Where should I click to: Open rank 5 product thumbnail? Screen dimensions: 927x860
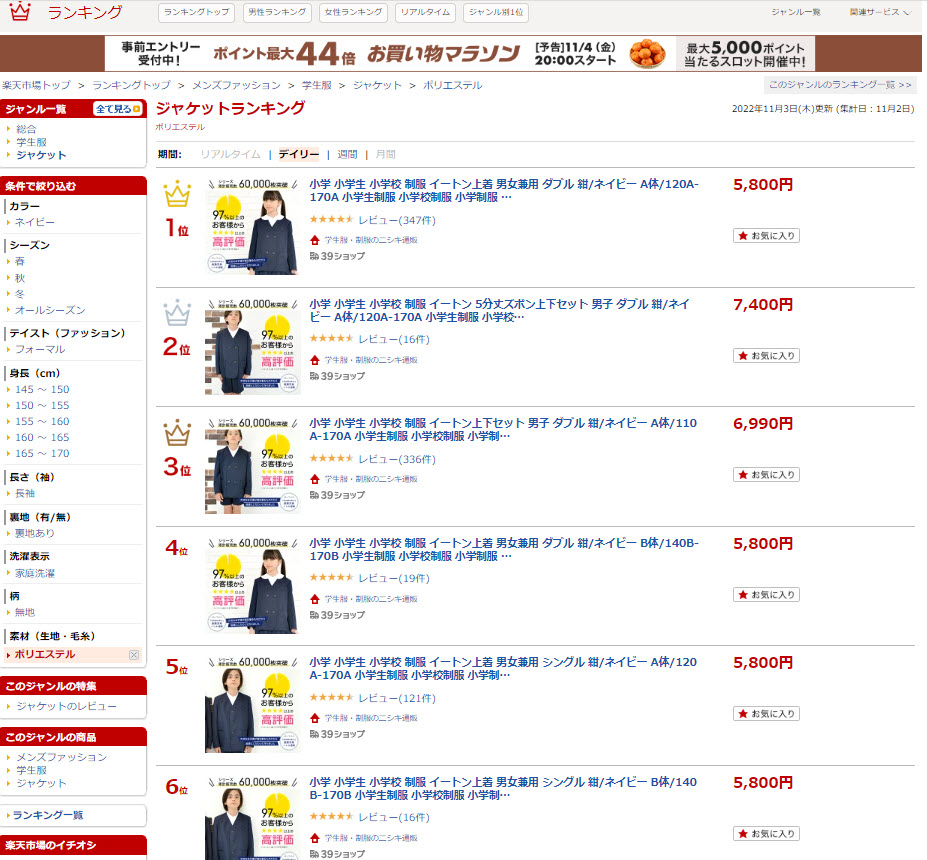coord(252,705)
